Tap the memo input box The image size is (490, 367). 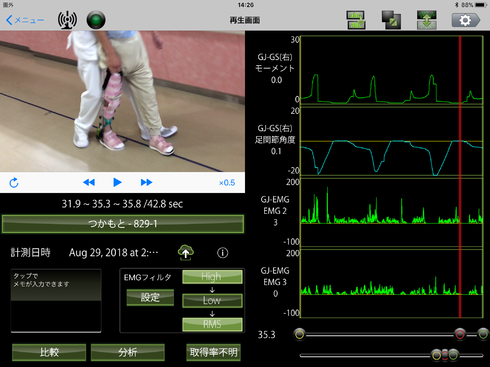pos(56,300)
